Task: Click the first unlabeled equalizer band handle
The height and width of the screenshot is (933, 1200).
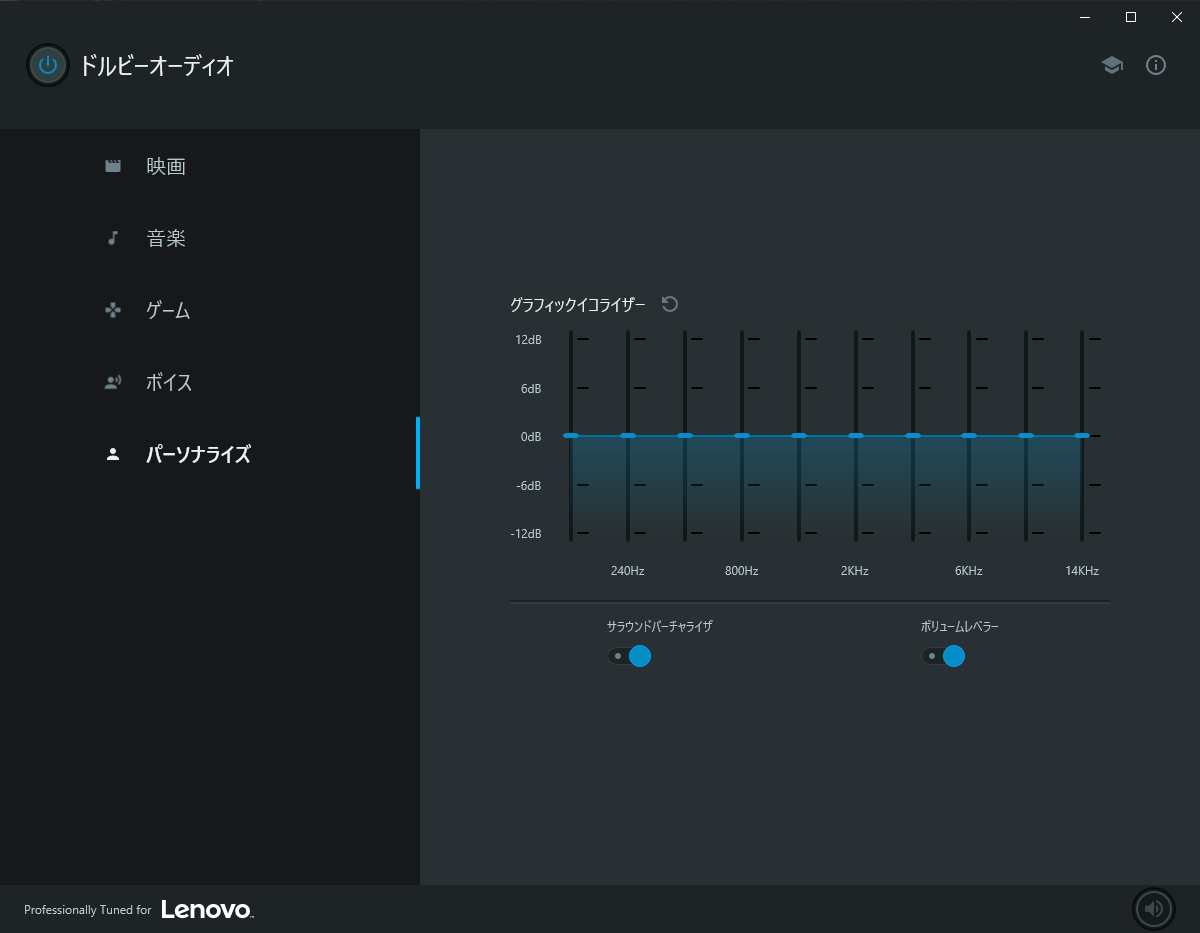Action: click(571, 436)
